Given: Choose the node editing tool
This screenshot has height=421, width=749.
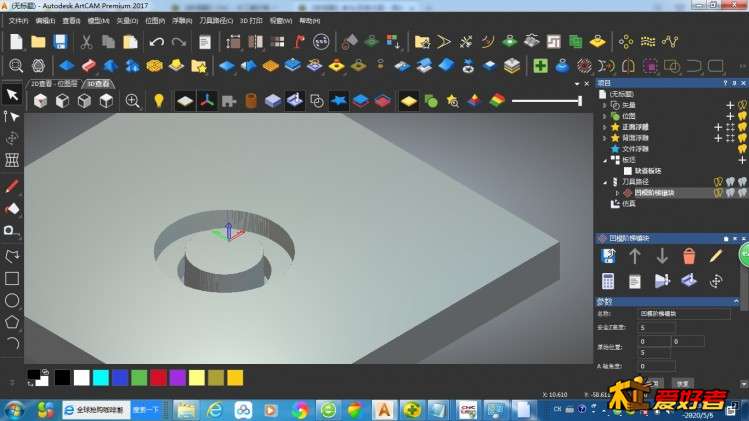Looking at the screenshot, I should tap(12, 116).
